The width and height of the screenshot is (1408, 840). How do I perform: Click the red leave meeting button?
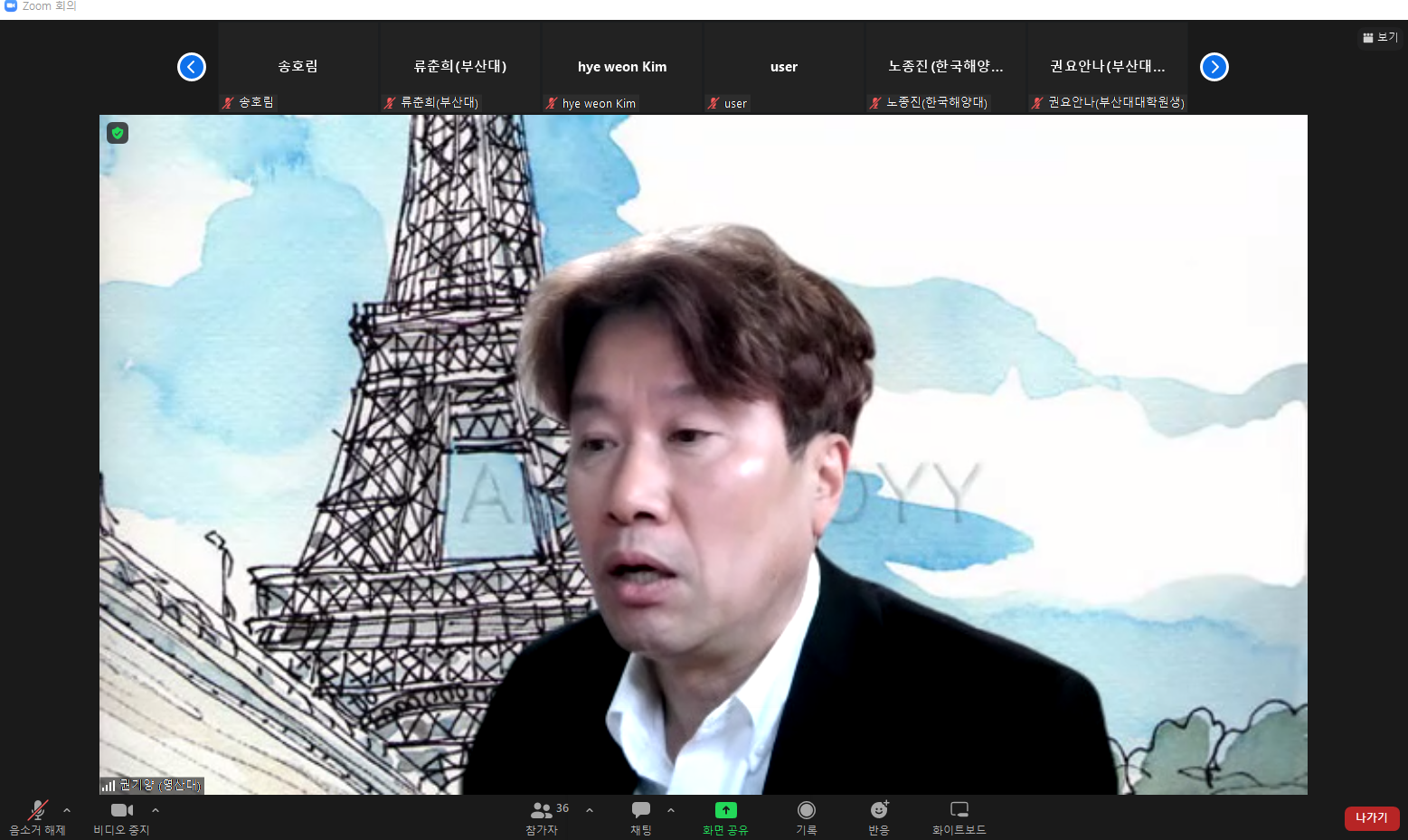pos(1371,817)
